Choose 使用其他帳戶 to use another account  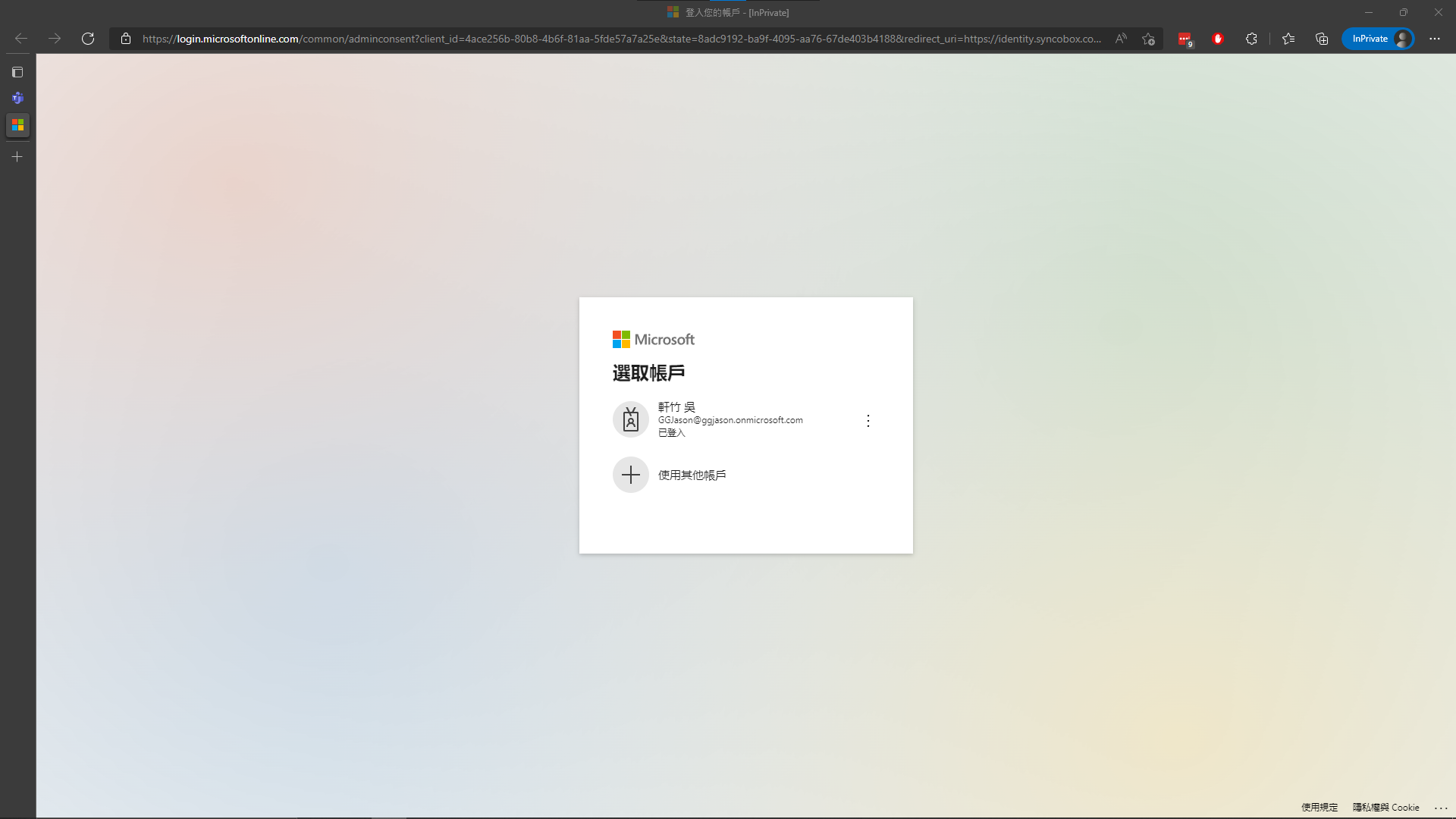(692, 475)
